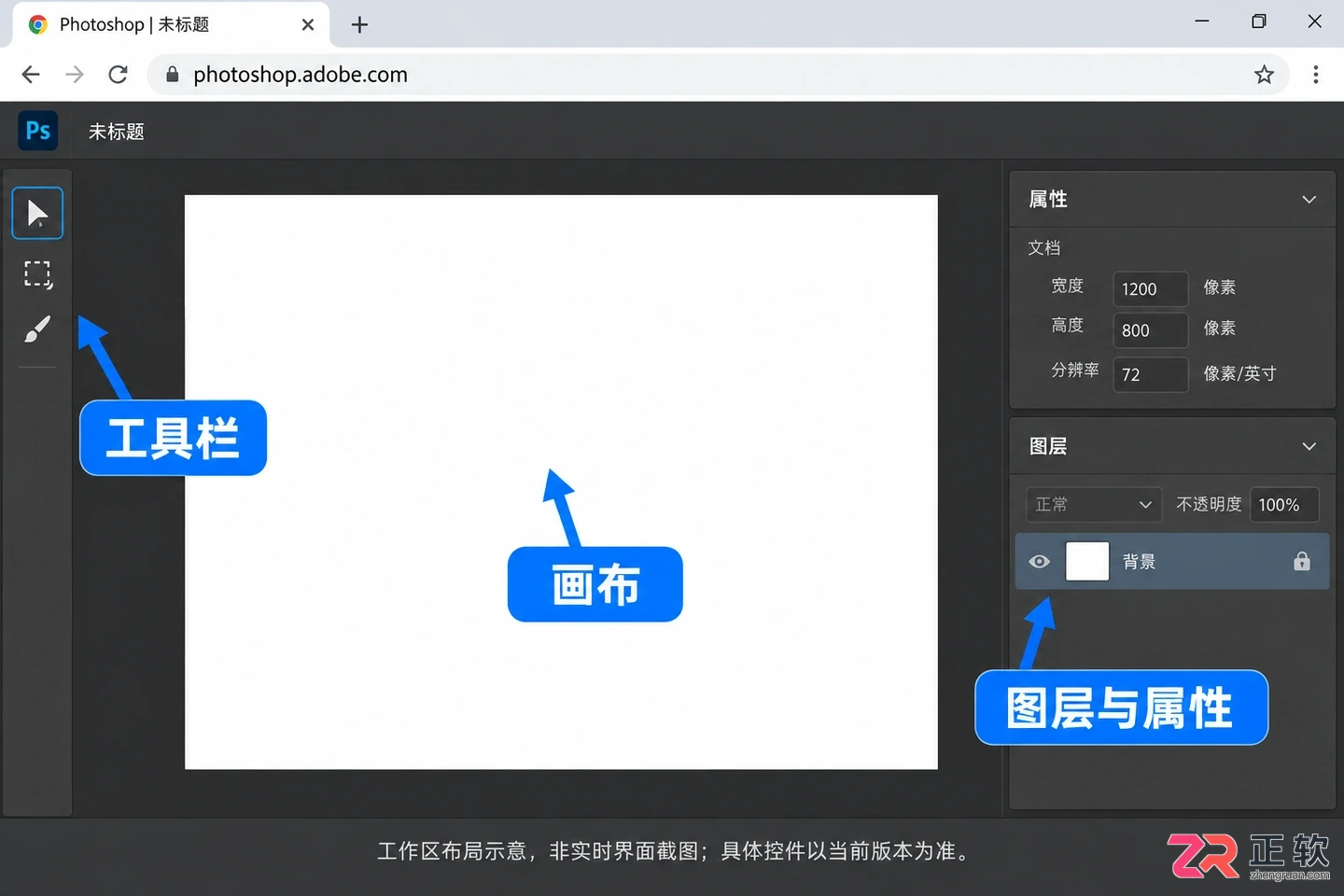Image resolution: width=1344 pixels, height=896 pixels.
Task: Collapse the 图层 panel chevron
Action: click(1309, 447)
